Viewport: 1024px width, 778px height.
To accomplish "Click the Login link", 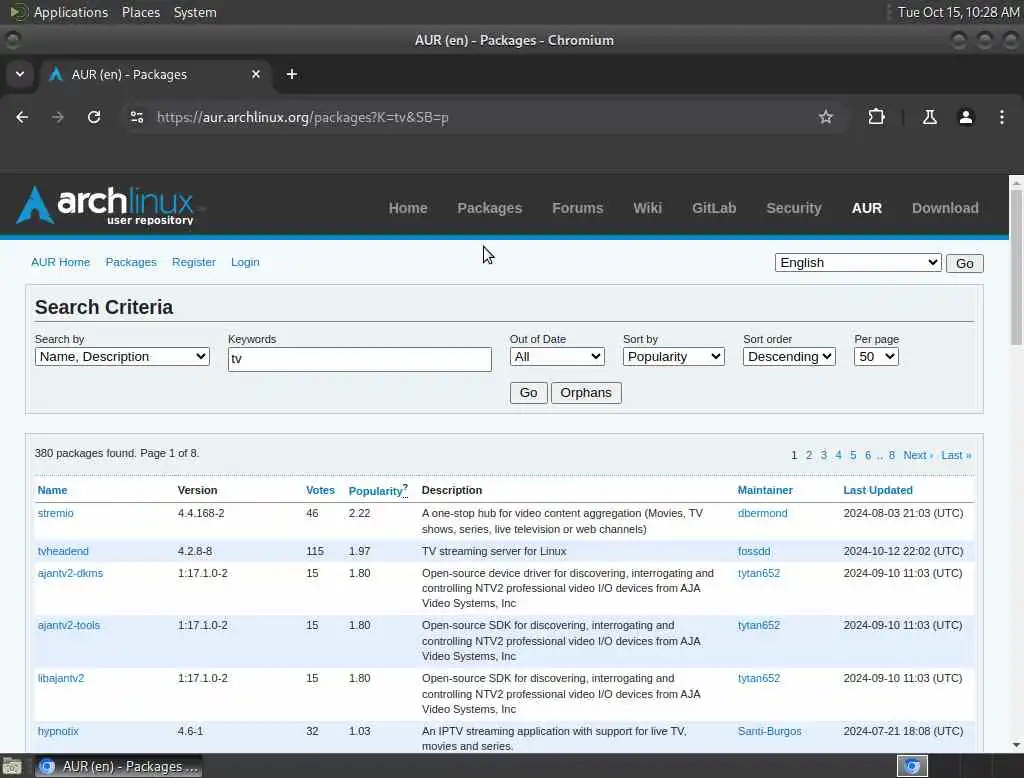I will click(x=245, y=262).
